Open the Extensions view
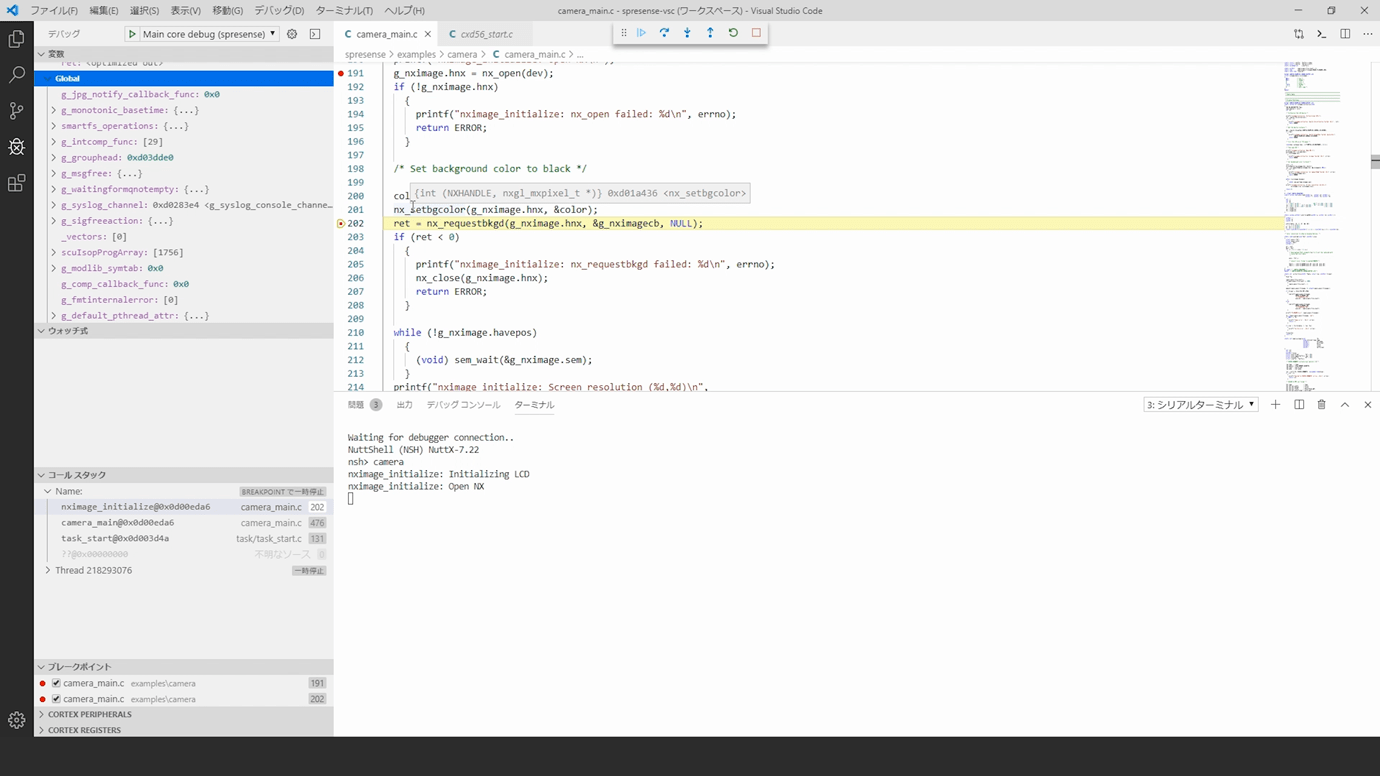This screenshot has height=776, width=1380. click(x=16, y=183)
